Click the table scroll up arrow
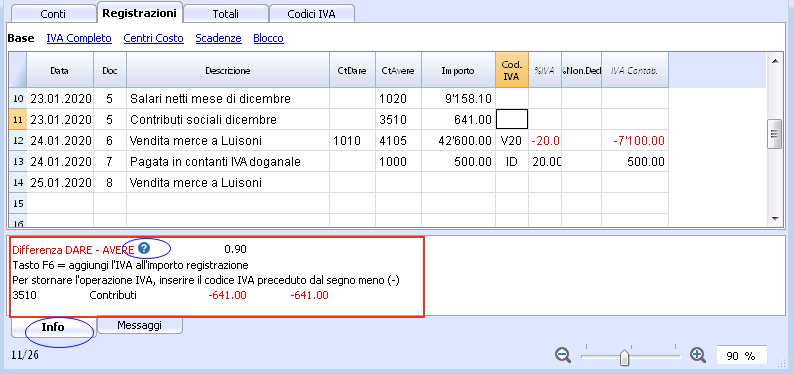794x374 pixels. tap(774, 61)
